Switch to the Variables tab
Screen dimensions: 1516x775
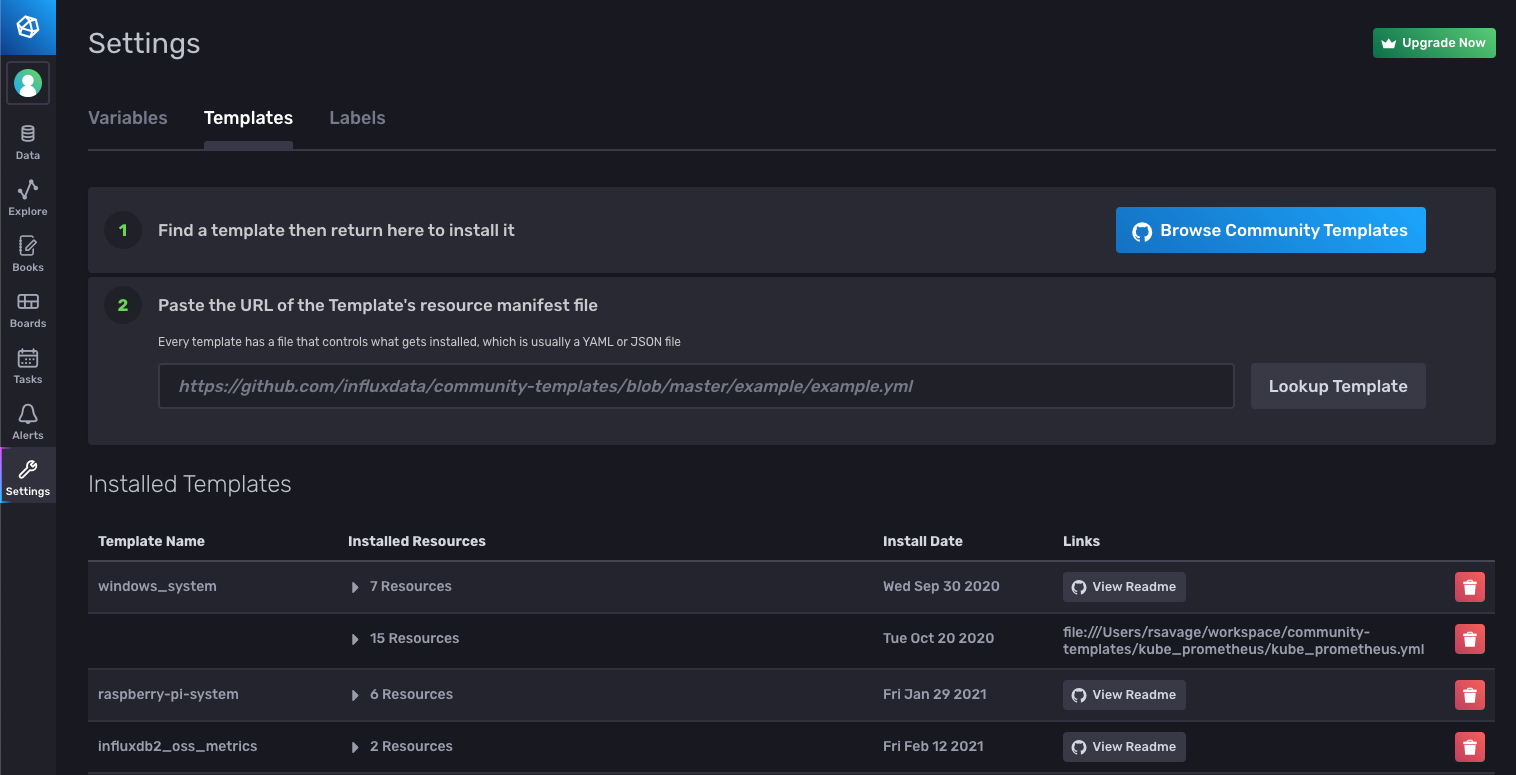pos(127,117)
